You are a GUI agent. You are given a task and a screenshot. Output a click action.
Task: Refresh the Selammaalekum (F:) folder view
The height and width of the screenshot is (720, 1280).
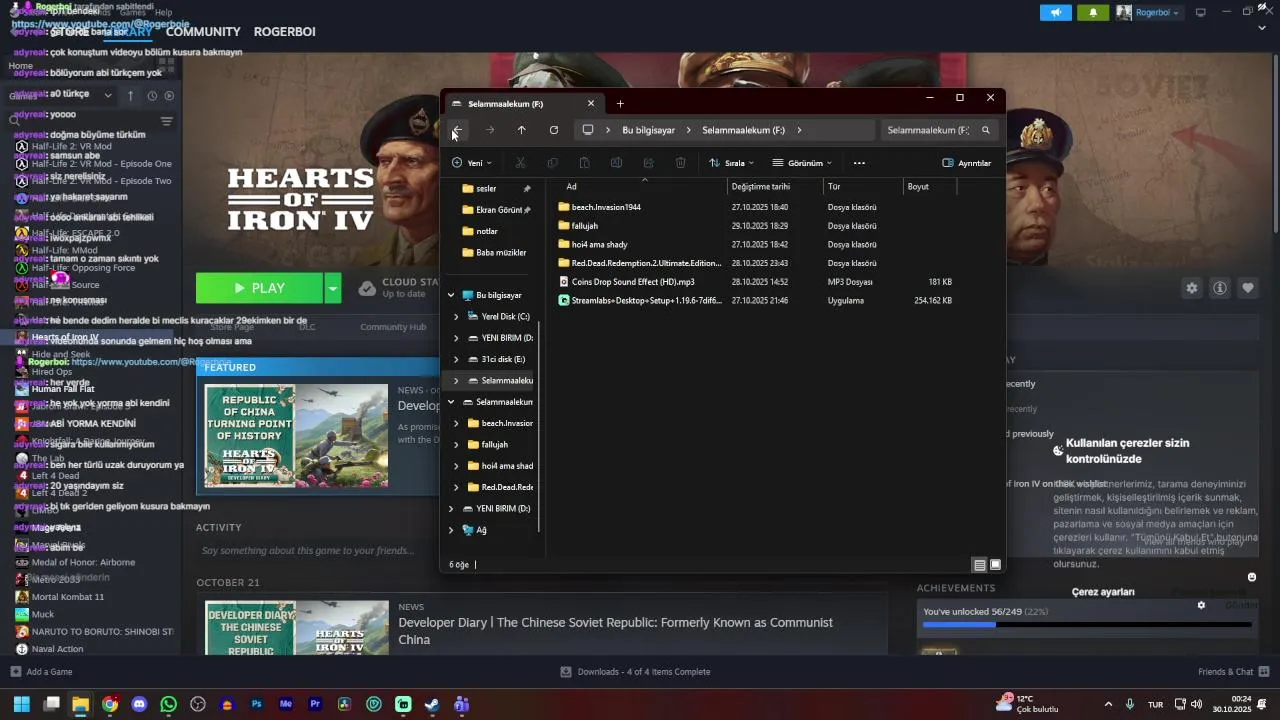pos(554,130)
